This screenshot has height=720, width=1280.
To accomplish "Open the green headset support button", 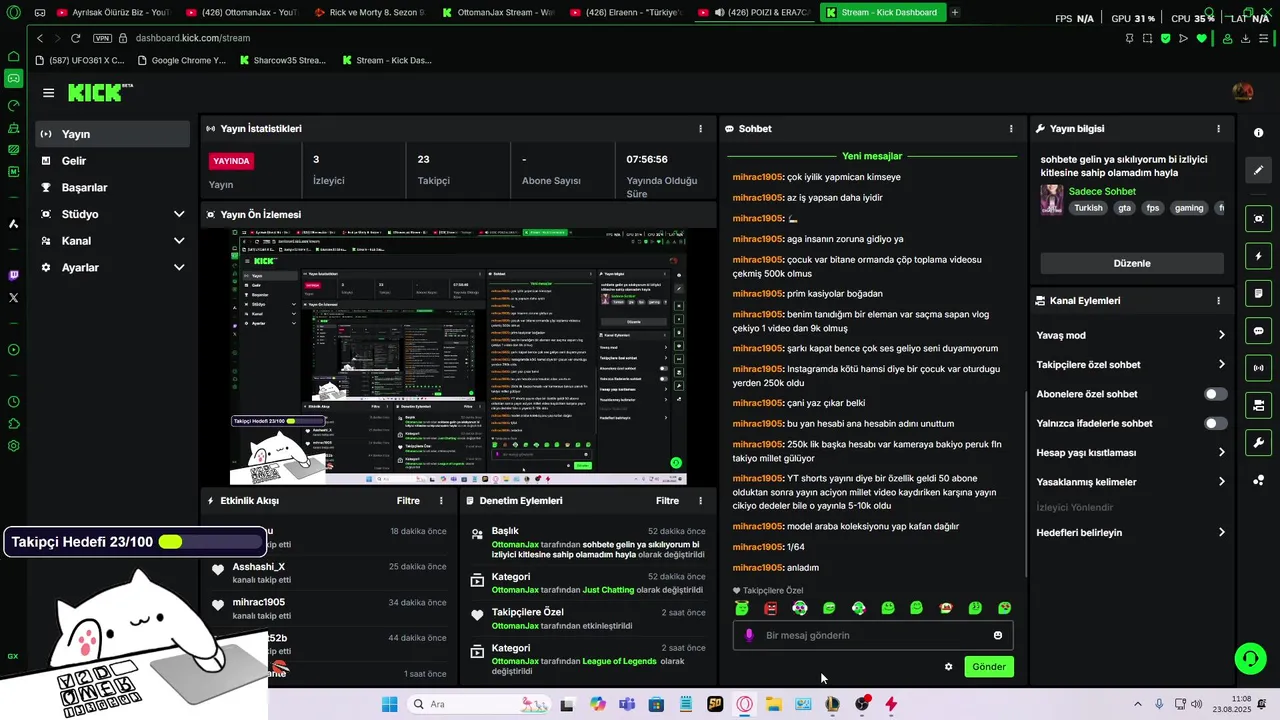I will (1250, 658).
